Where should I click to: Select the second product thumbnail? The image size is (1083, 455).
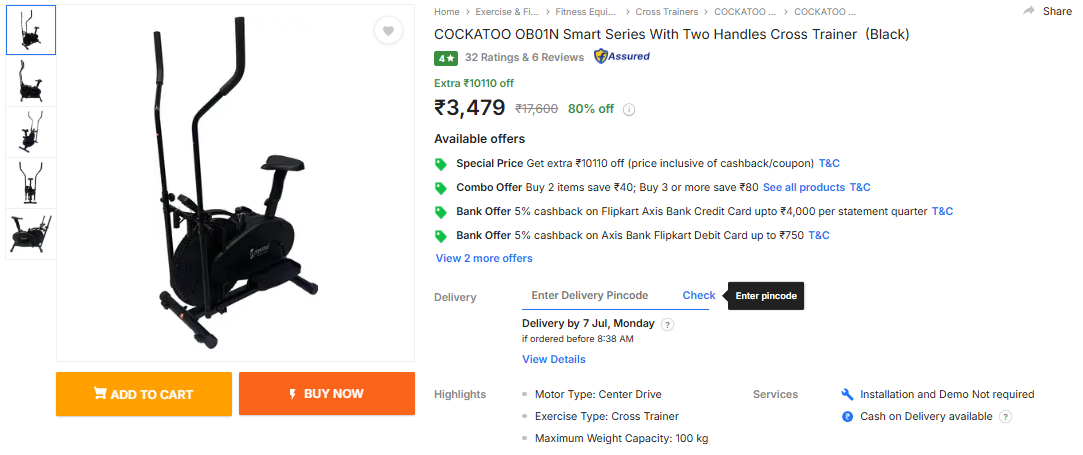(31, 81)
